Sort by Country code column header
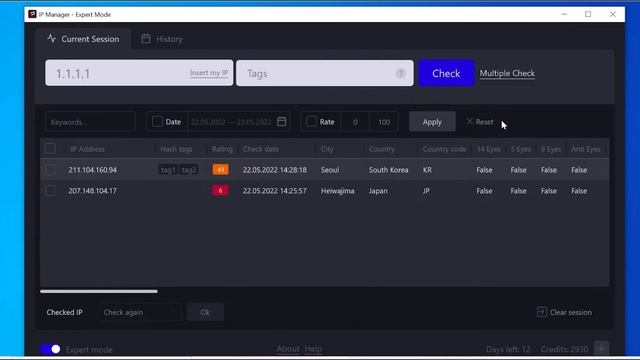Screen dimensions: 640x360 tap(444, 149)
